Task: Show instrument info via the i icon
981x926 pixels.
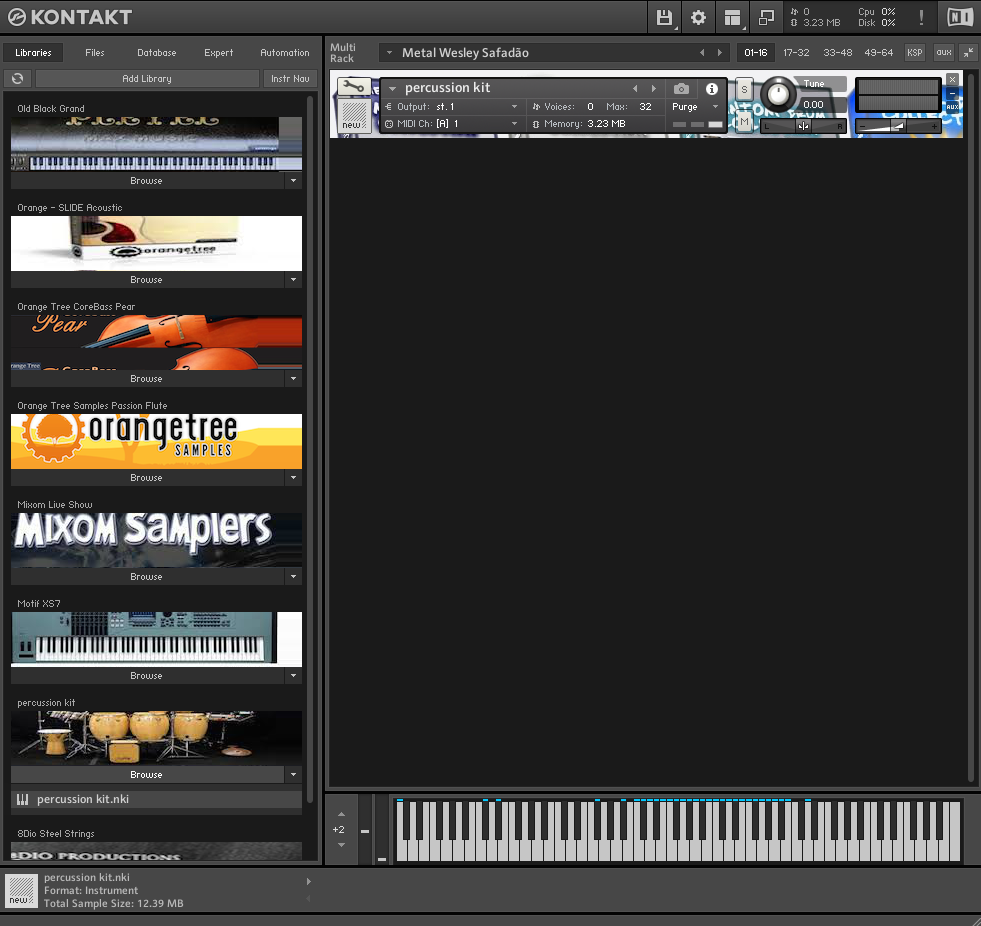Action: pos(711,89)
